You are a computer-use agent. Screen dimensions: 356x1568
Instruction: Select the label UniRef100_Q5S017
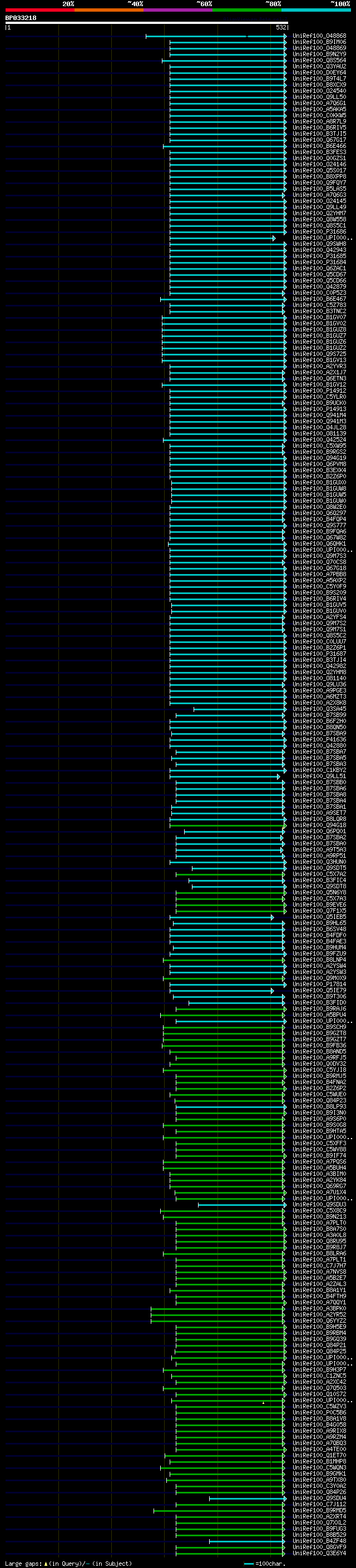pos(319,170)
